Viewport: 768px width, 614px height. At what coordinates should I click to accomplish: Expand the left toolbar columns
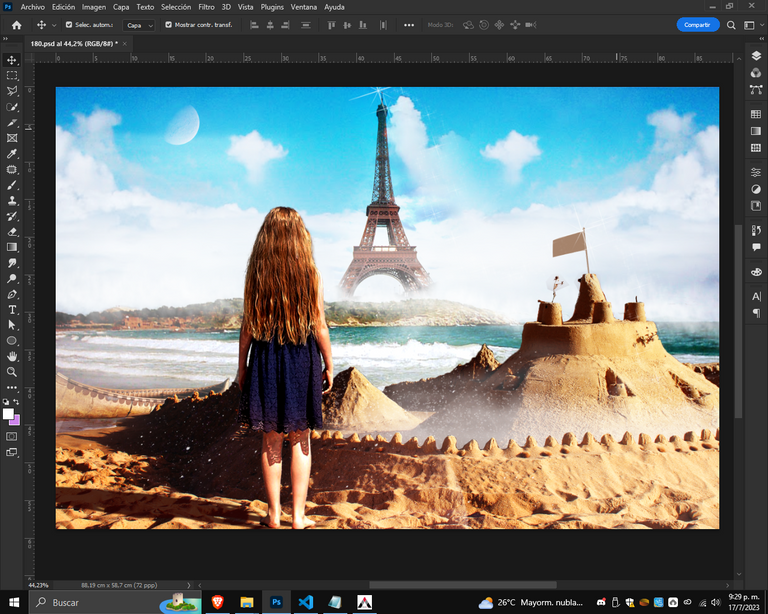coord(5,38)
